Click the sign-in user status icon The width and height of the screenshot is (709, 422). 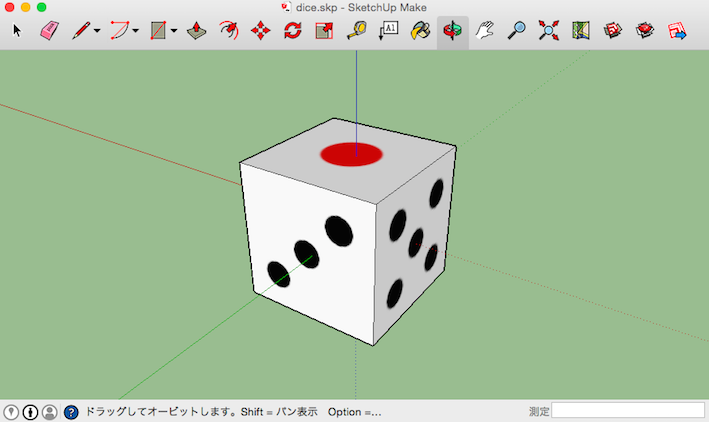tap(50, 412)
